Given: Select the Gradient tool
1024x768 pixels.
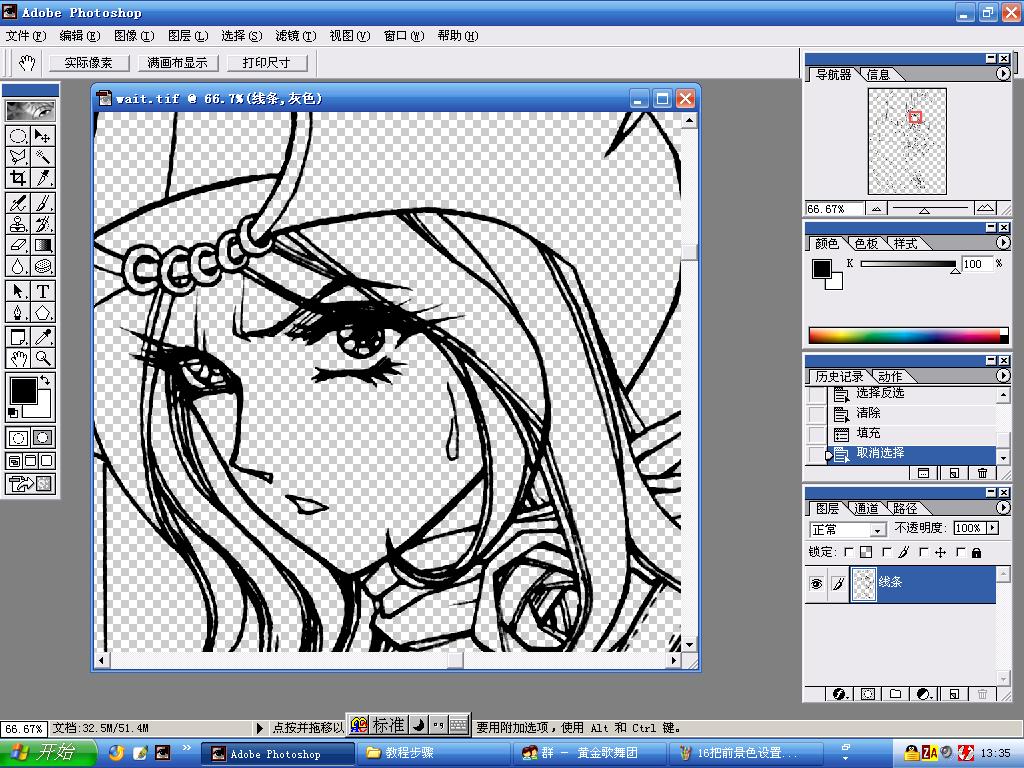Looking at the screenshot, I should tap(43, 245).
